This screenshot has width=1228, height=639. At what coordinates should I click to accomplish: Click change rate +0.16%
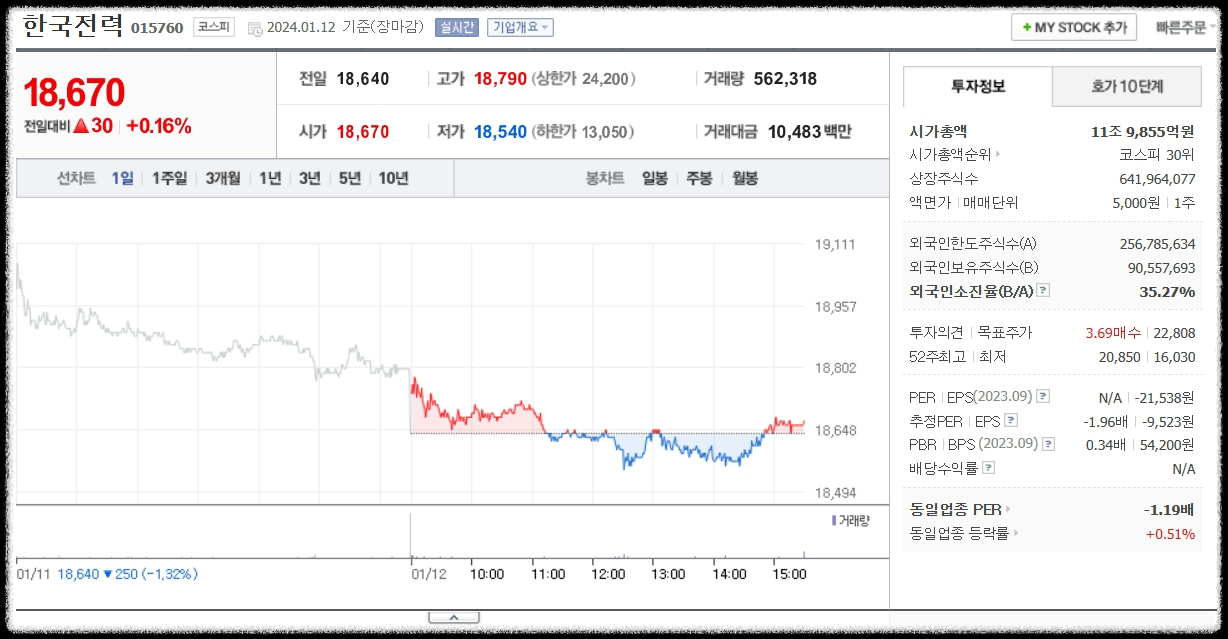[x=159, y=126]
